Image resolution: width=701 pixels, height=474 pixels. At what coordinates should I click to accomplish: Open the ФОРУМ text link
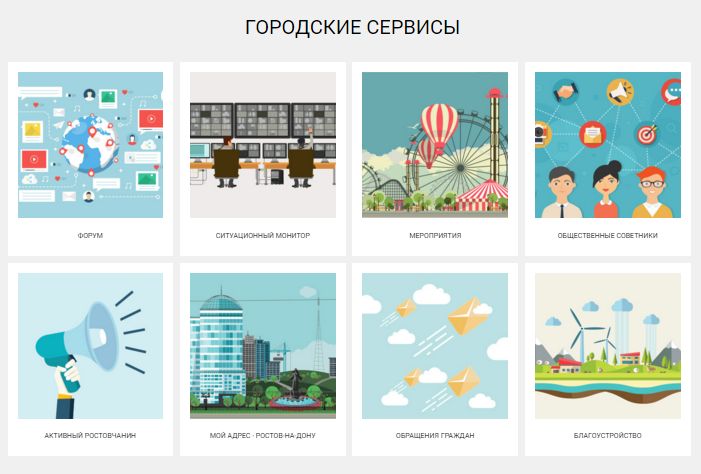coord(90,236)
